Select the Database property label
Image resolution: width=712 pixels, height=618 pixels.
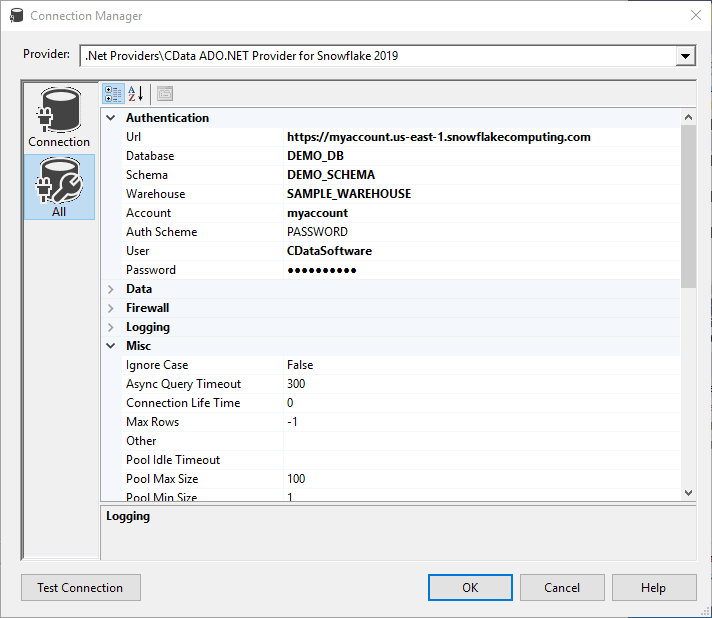click(150, 156)
